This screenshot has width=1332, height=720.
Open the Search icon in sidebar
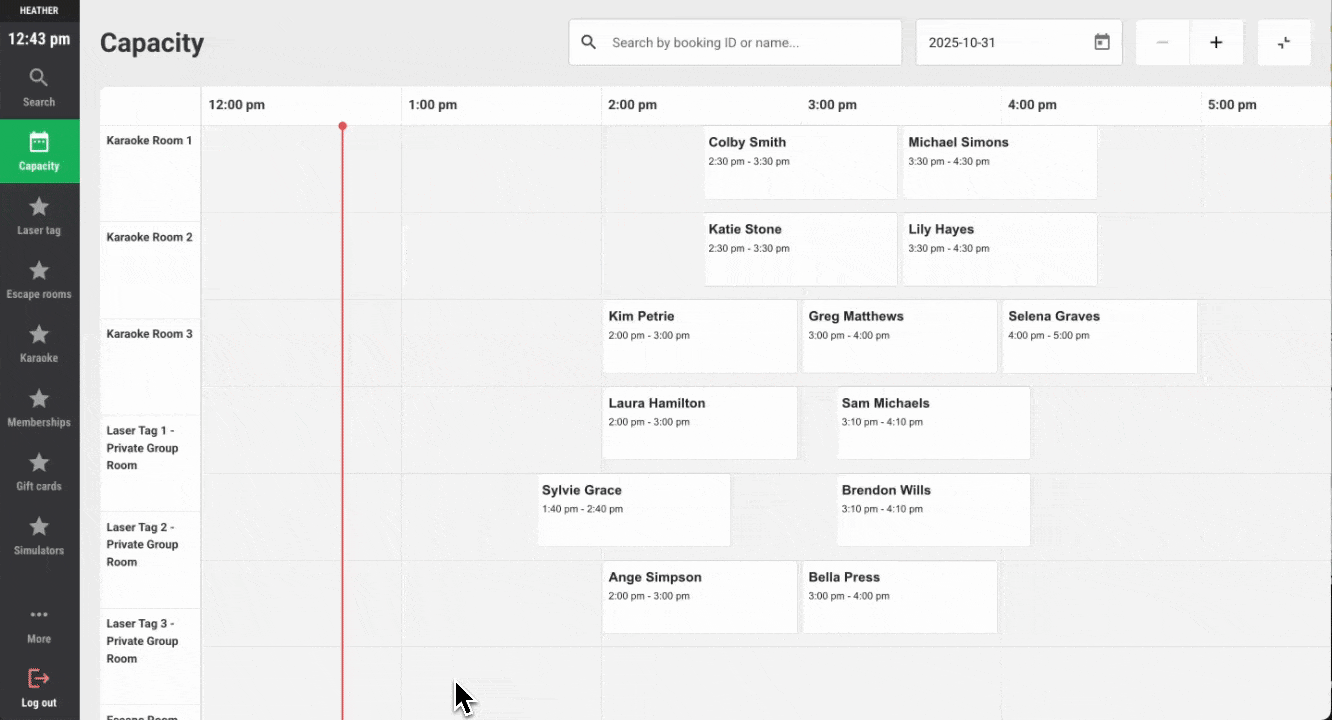pos(39,78)
